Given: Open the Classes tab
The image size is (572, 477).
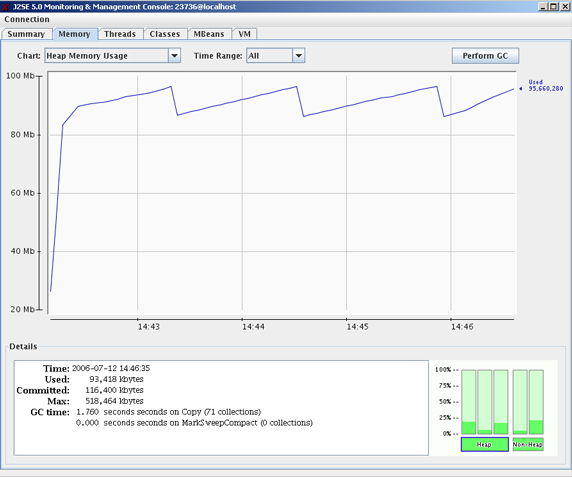Looking at the screenshot, I should click(x=165, y=34).
